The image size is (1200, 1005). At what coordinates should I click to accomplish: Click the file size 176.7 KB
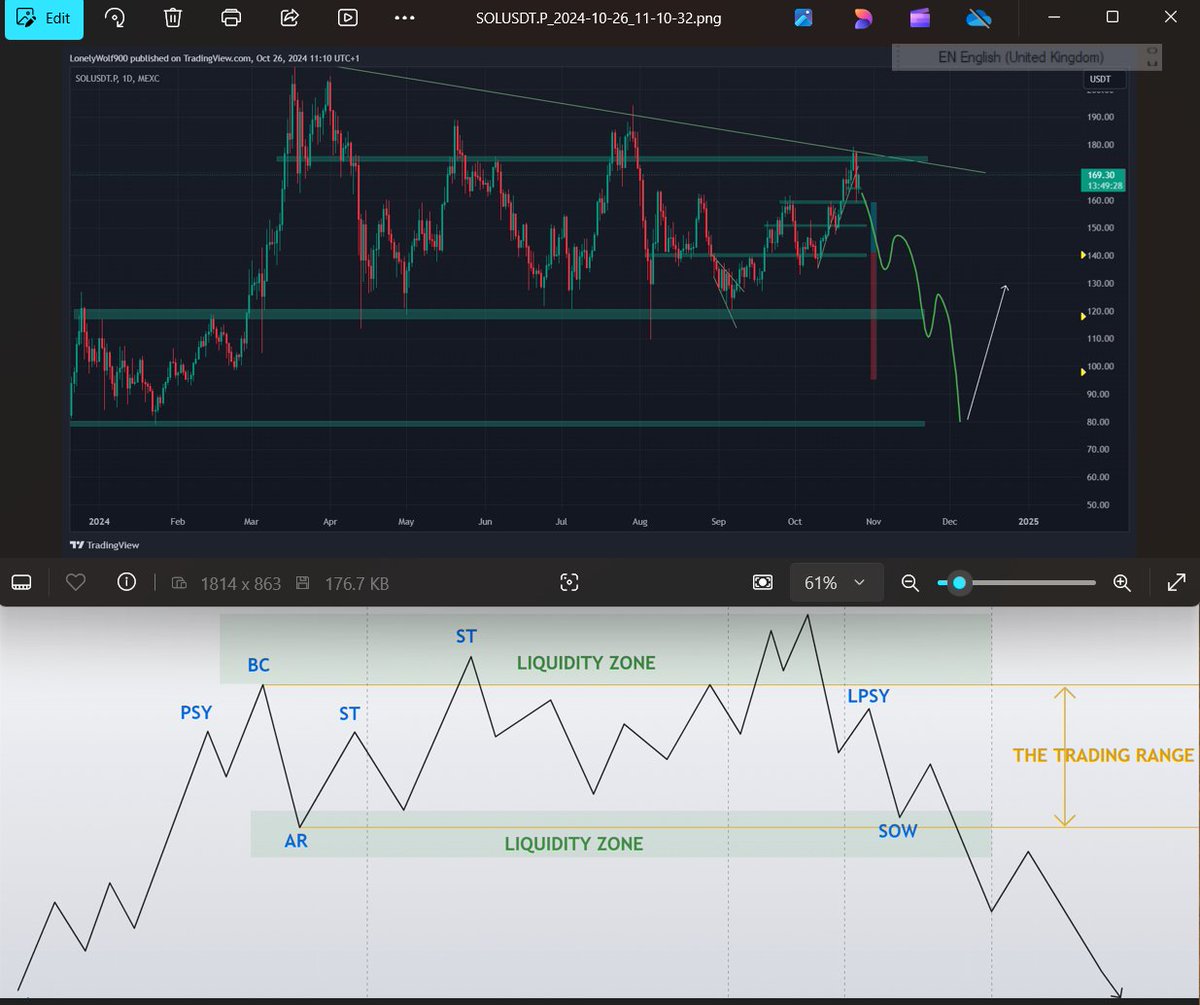tap(357, 583)
